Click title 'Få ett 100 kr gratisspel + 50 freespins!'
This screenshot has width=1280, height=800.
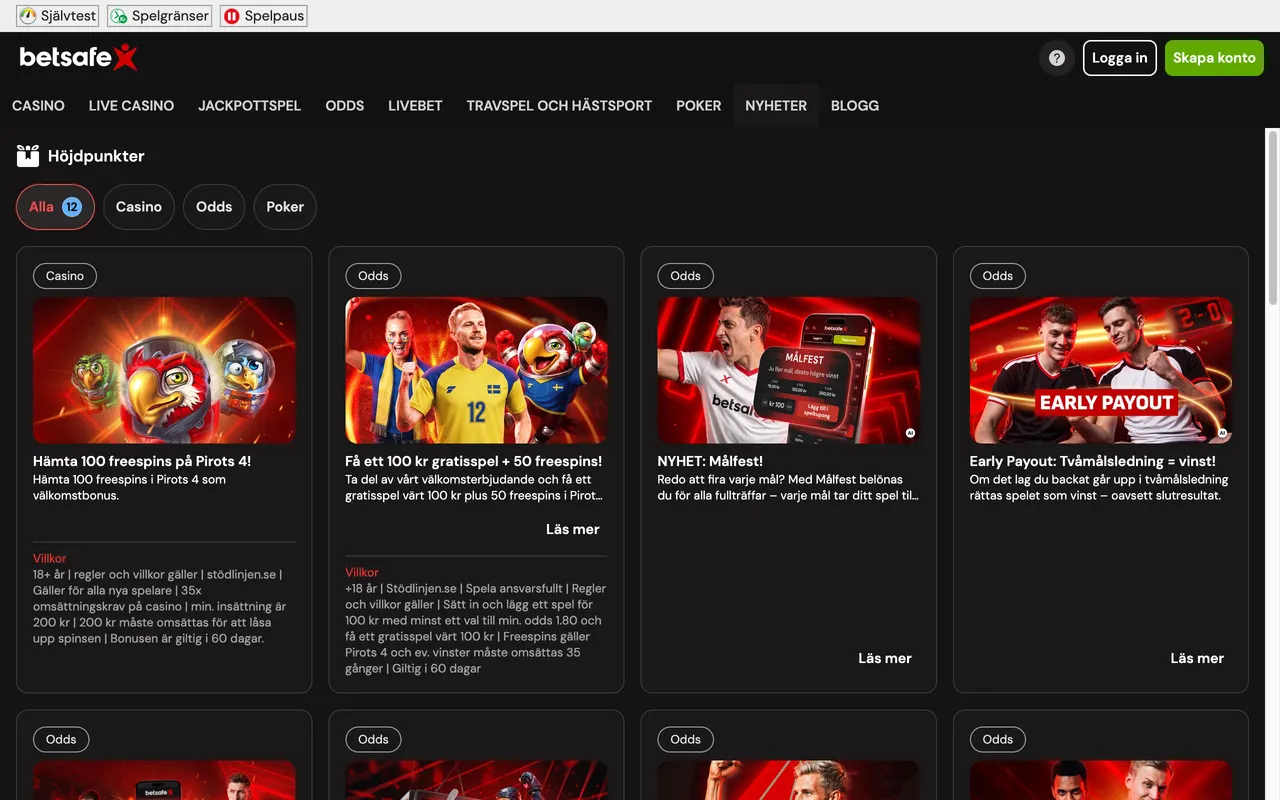[x=474, y=461]
